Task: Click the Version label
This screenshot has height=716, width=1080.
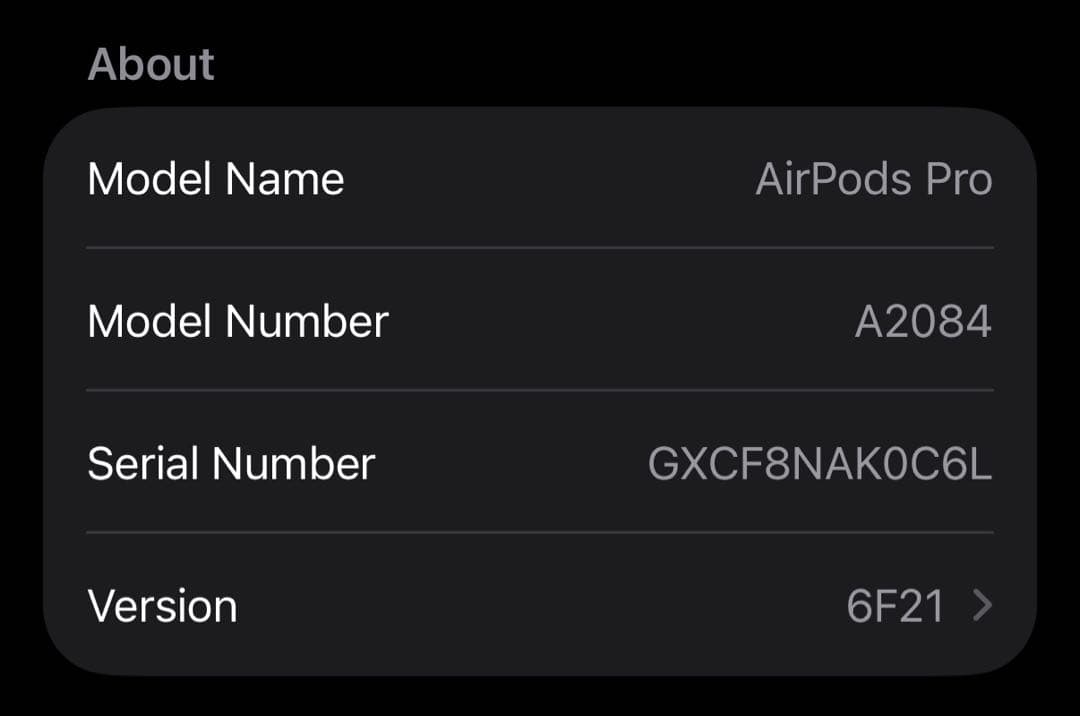Action: 163,606
